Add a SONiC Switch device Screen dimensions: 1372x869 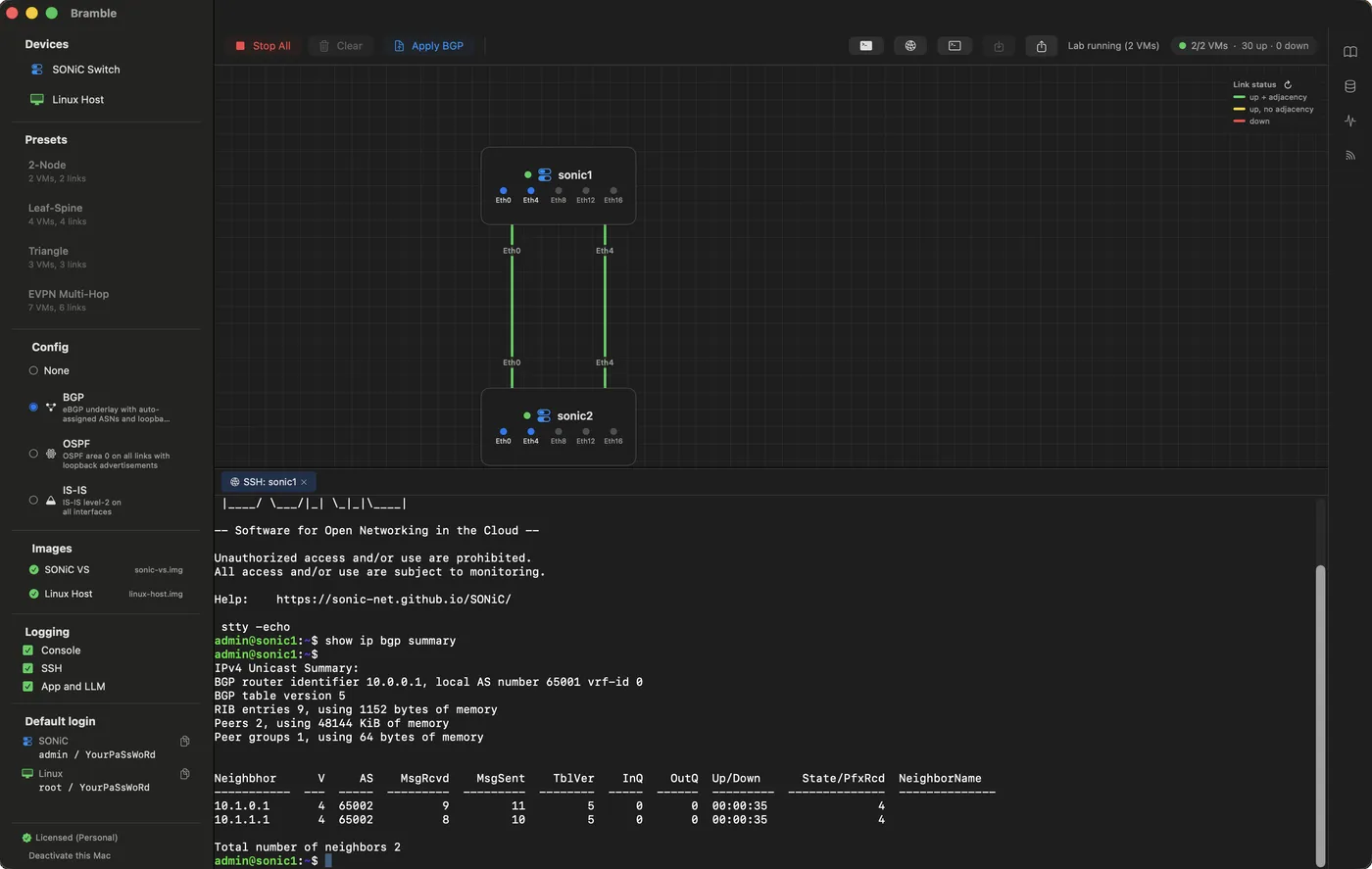pos(75,70)
